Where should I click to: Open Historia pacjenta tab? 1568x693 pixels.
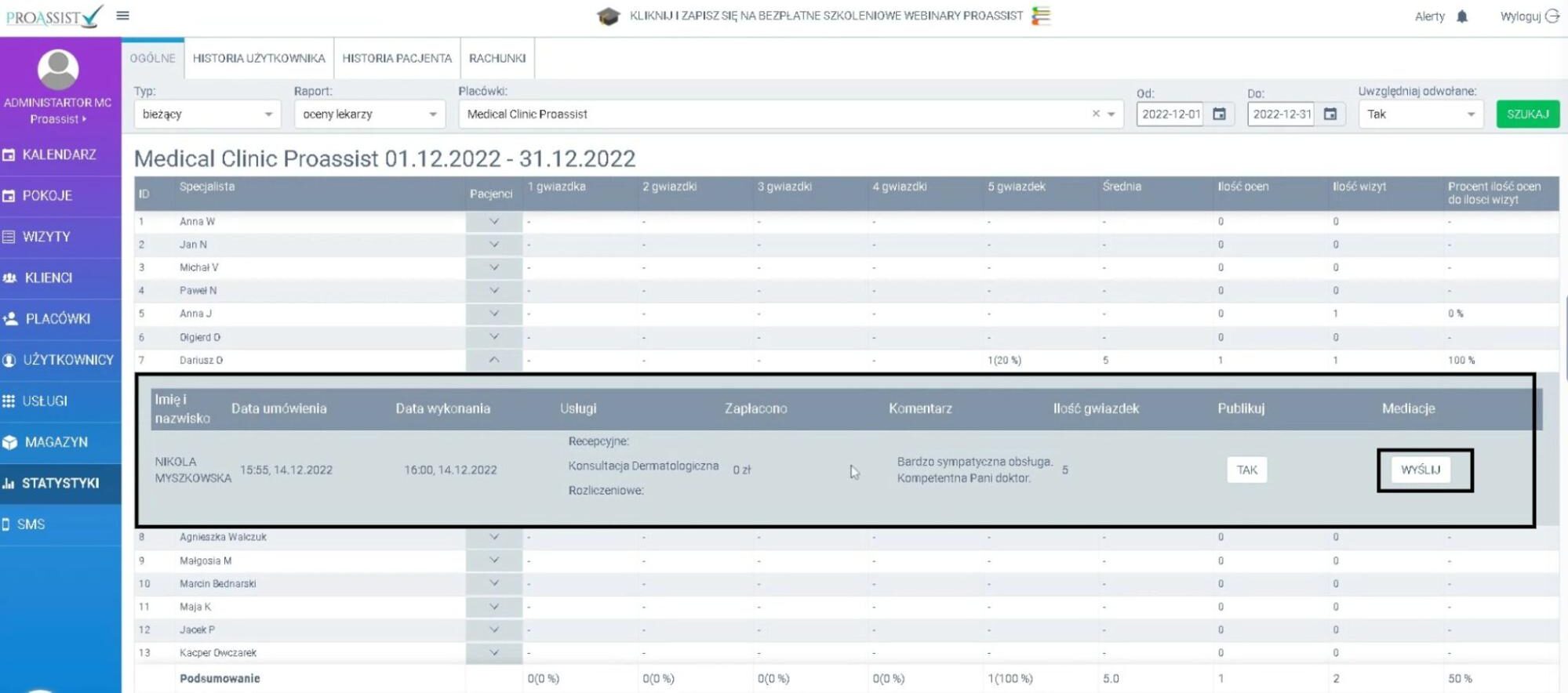397,58
